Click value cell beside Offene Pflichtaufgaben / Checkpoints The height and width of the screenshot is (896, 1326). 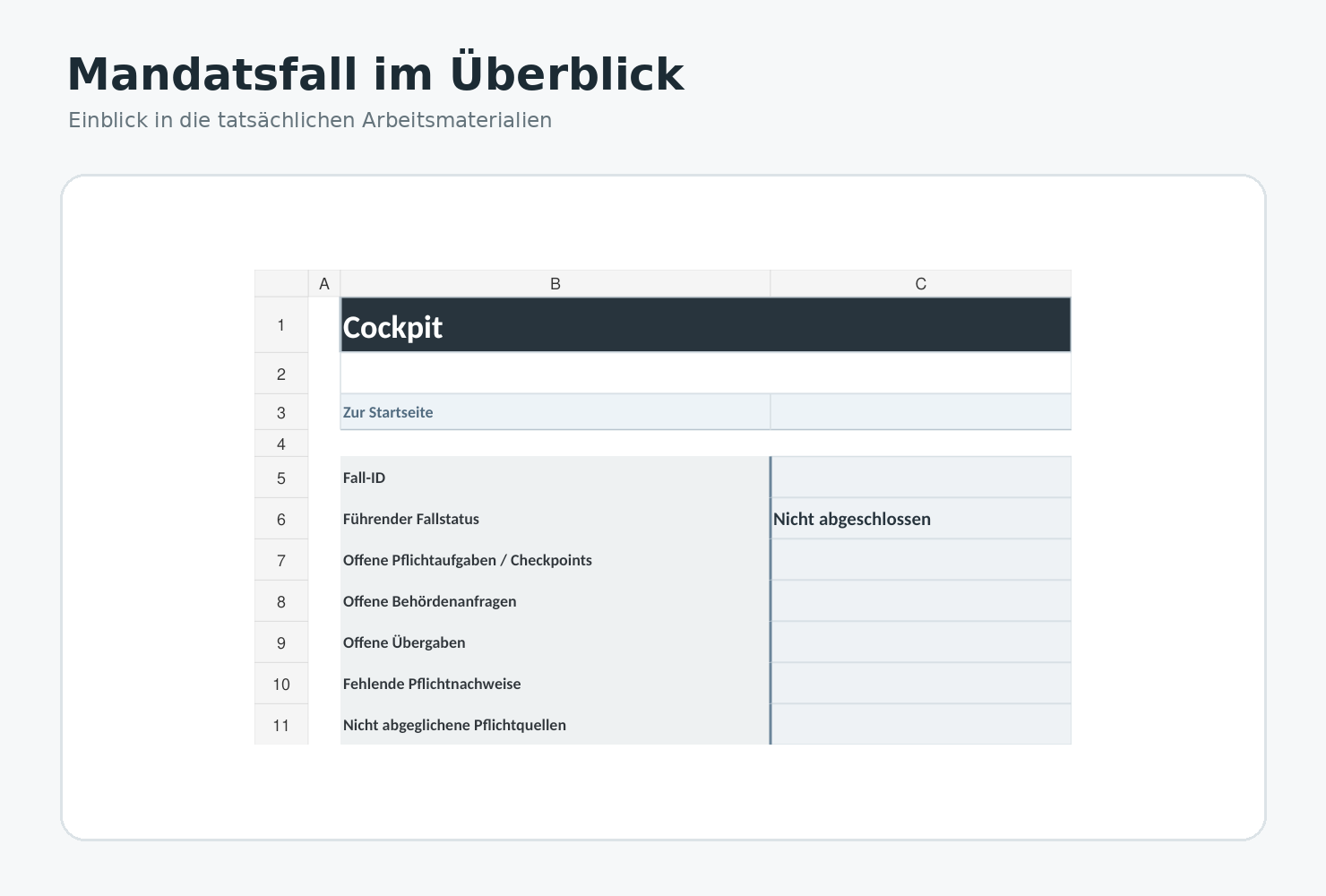(x=921, y=560)
